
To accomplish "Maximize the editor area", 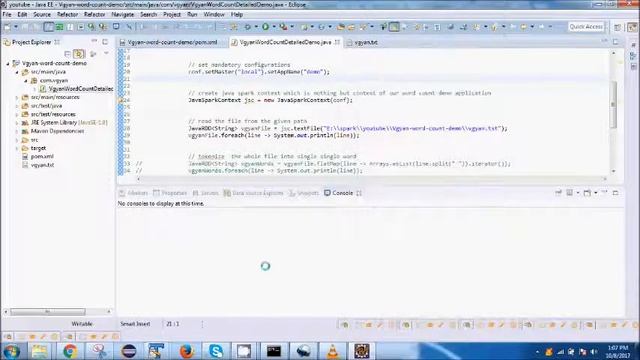I will (x=616, y=42).
